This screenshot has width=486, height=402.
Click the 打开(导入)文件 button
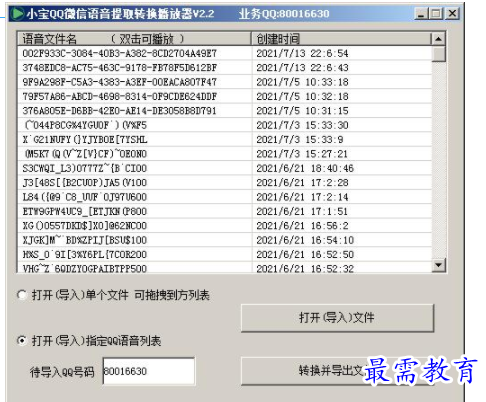[x=337, y=318]
